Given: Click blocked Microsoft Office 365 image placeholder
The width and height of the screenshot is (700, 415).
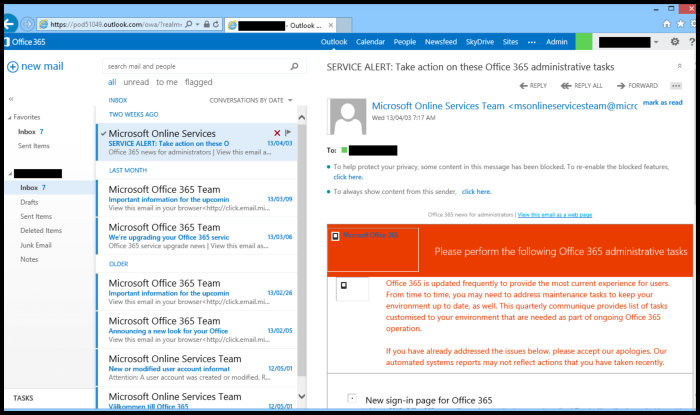Looking at the screenshot, I should click(373, 249).
